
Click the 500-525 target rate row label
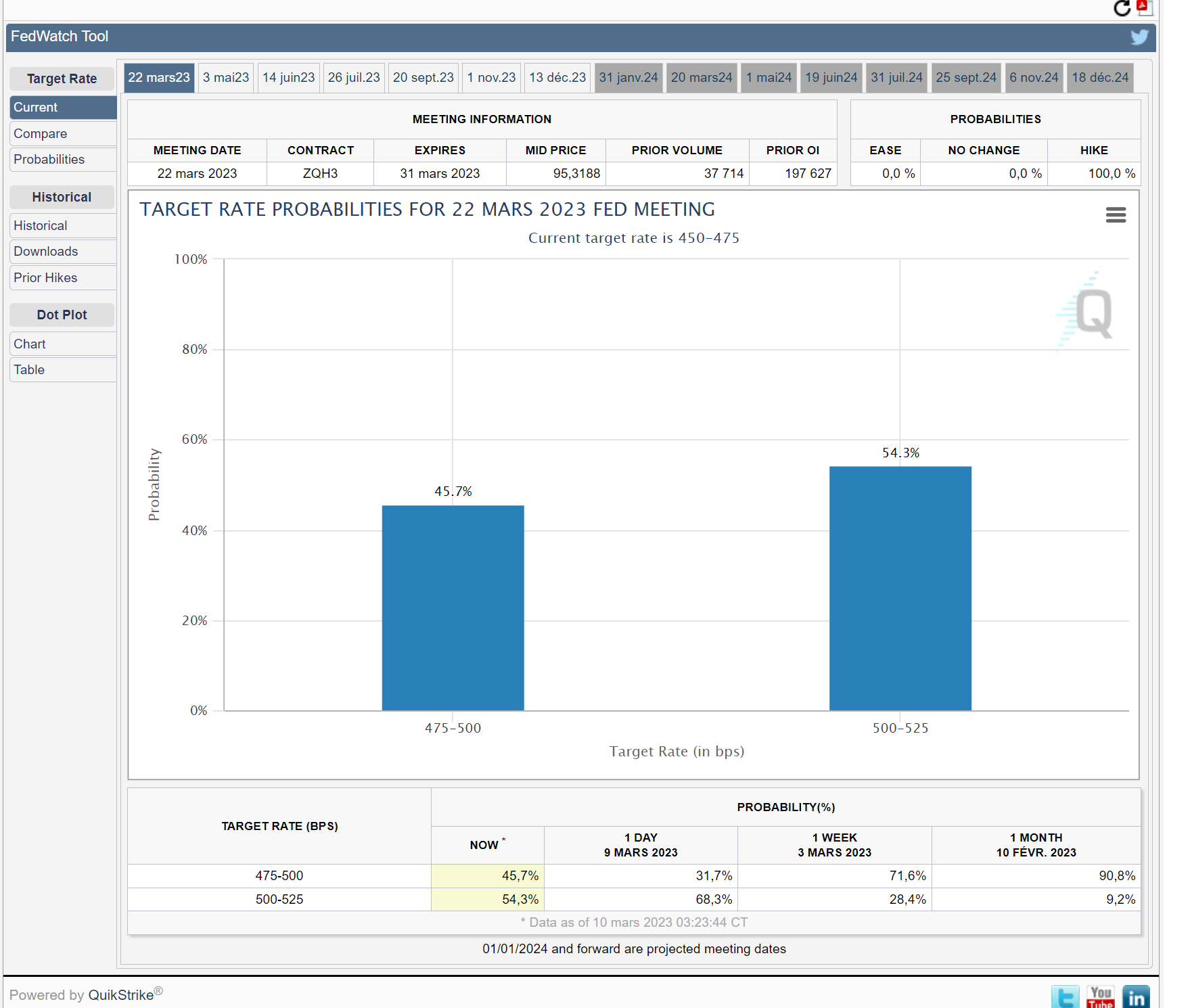pos(279,900)
